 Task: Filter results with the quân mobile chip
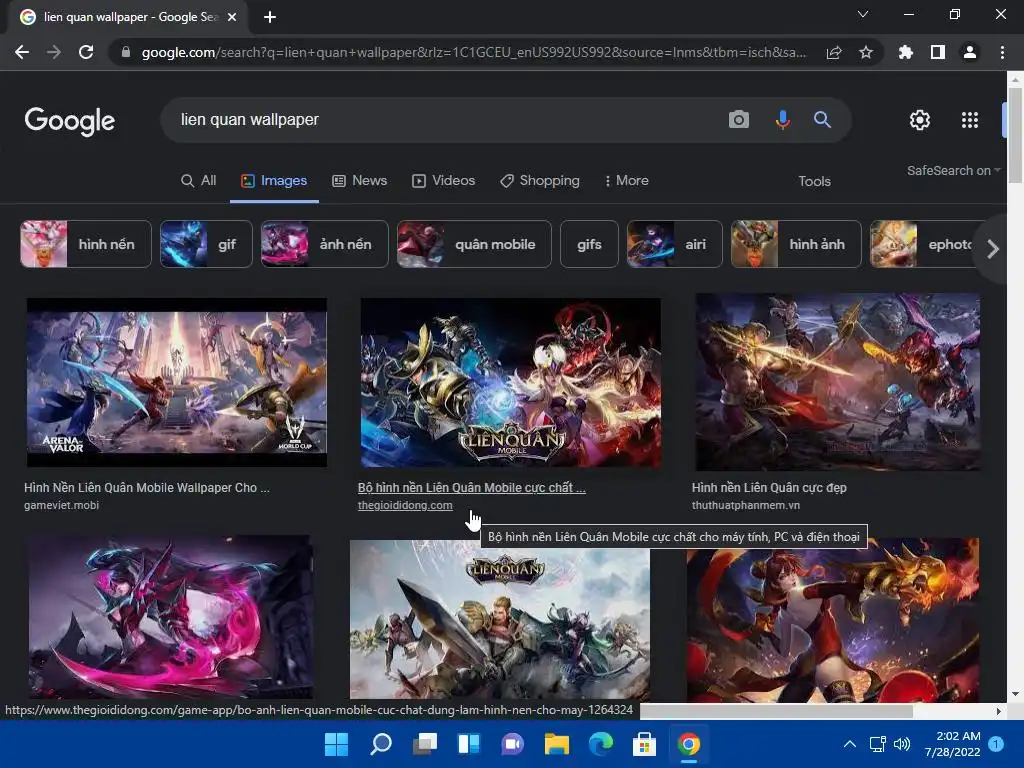pyautogui.click(x=474, y=244)
